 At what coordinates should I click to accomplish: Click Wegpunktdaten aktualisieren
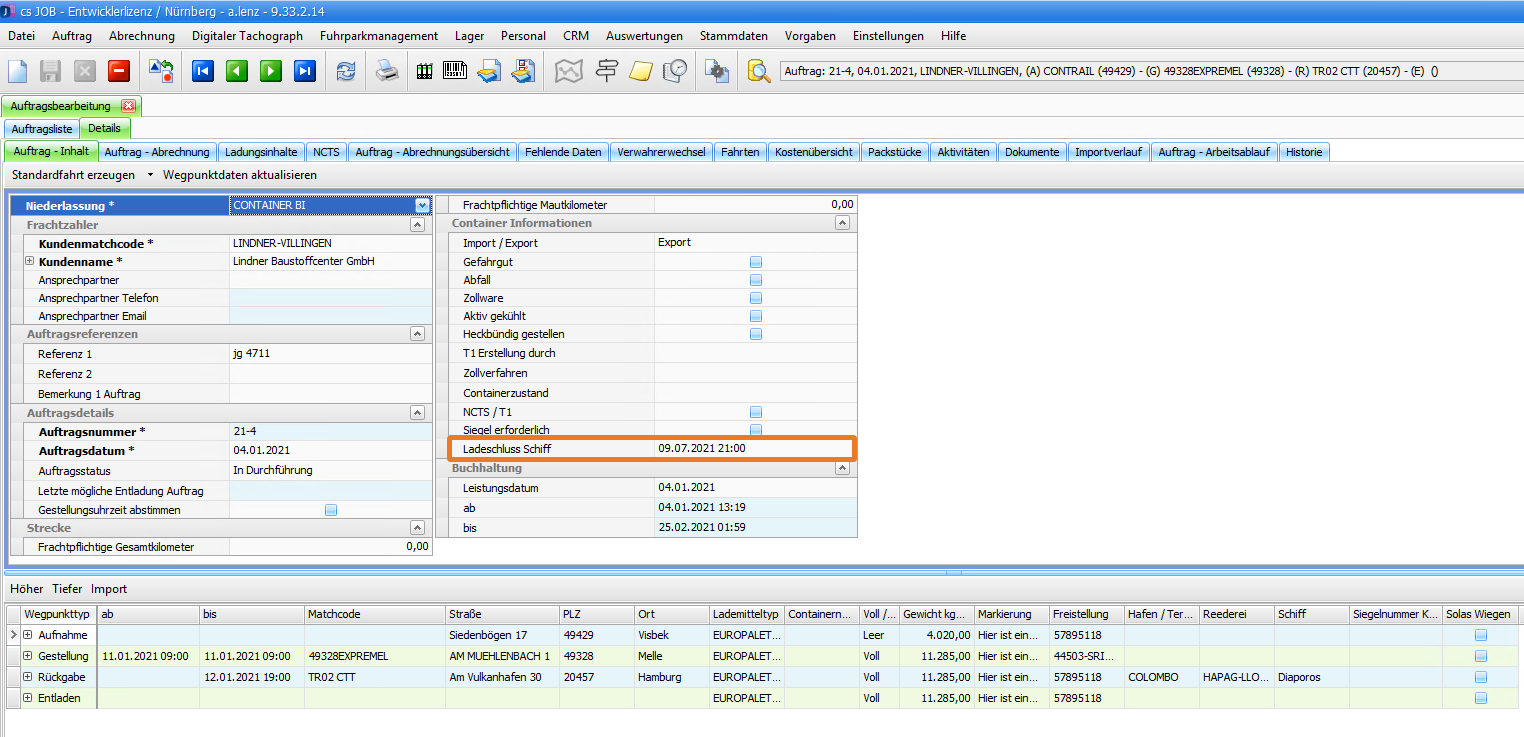(240, 175)
